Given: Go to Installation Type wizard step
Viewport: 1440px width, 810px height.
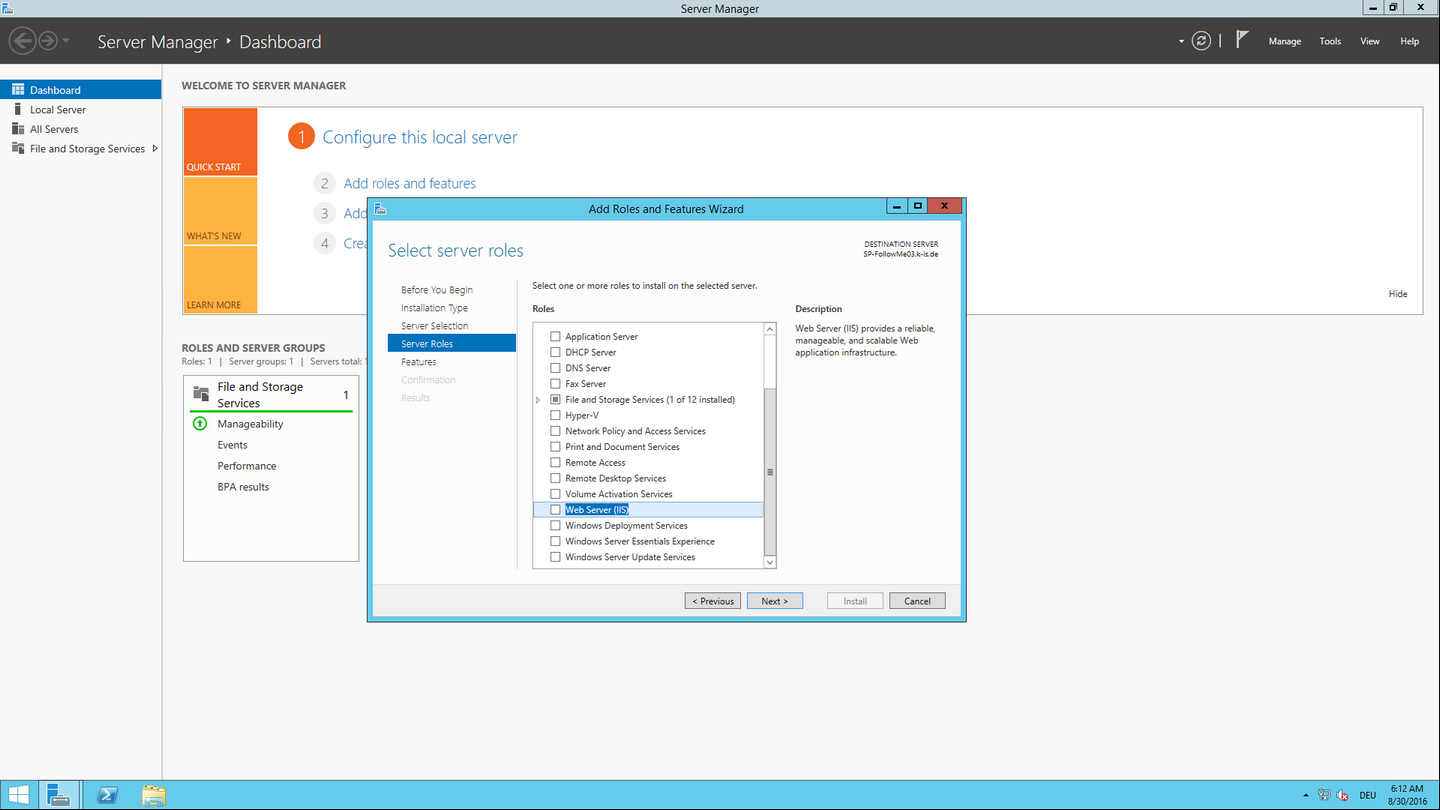Looking at the screenshot, I should 434,308.
